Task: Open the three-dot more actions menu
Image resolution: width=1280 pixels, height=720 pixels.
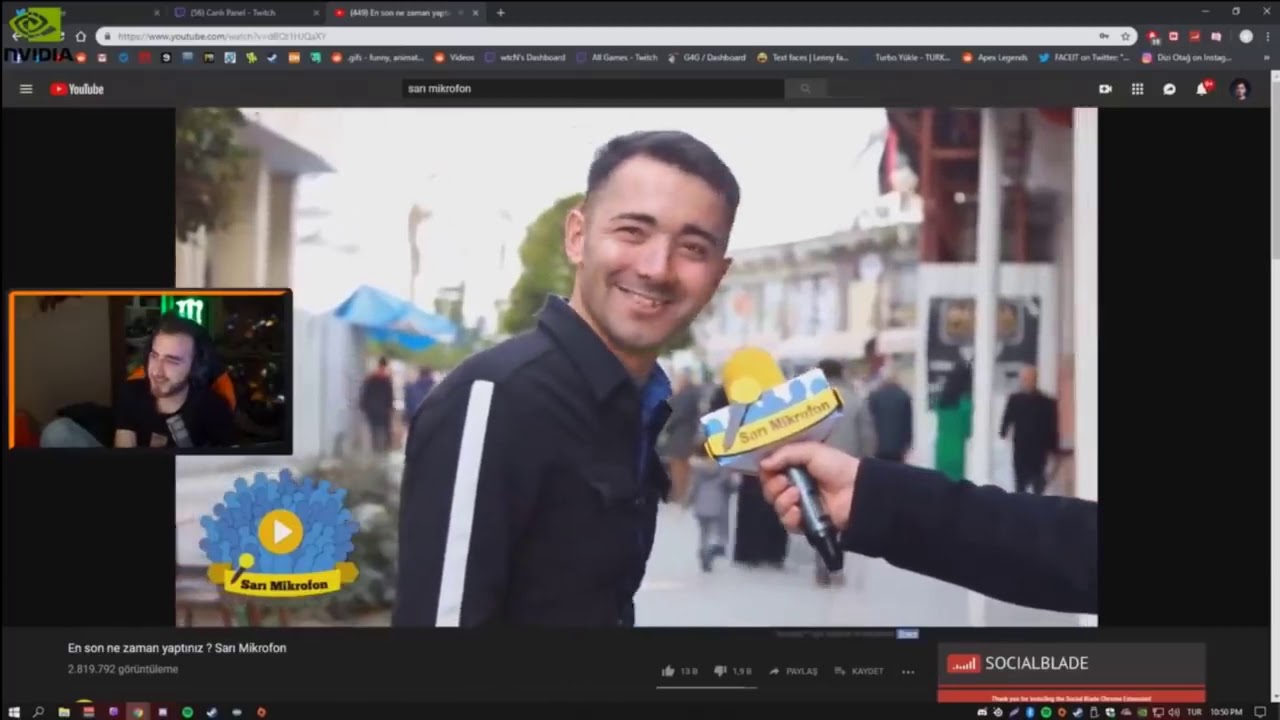Action: click(907, 671)
